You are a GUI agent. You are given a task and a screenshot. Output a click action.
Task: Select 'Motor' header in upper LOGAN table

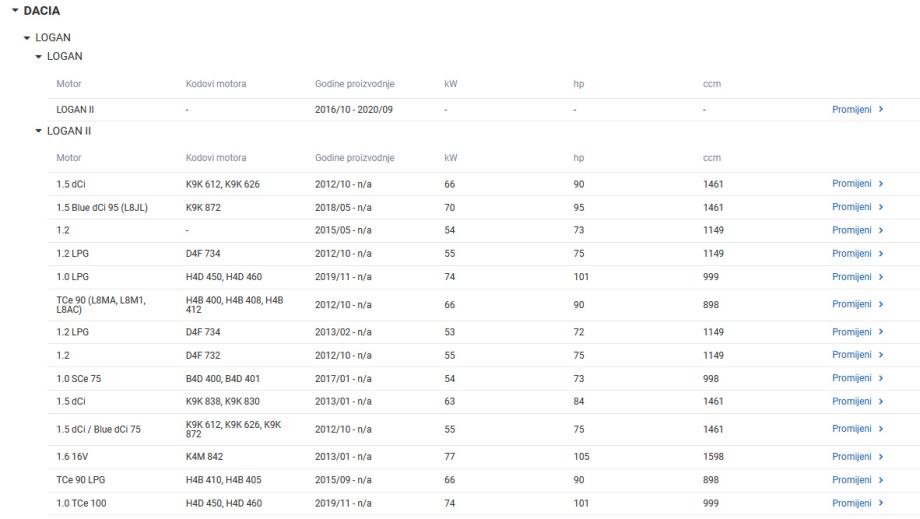click(x=69, y=84)
